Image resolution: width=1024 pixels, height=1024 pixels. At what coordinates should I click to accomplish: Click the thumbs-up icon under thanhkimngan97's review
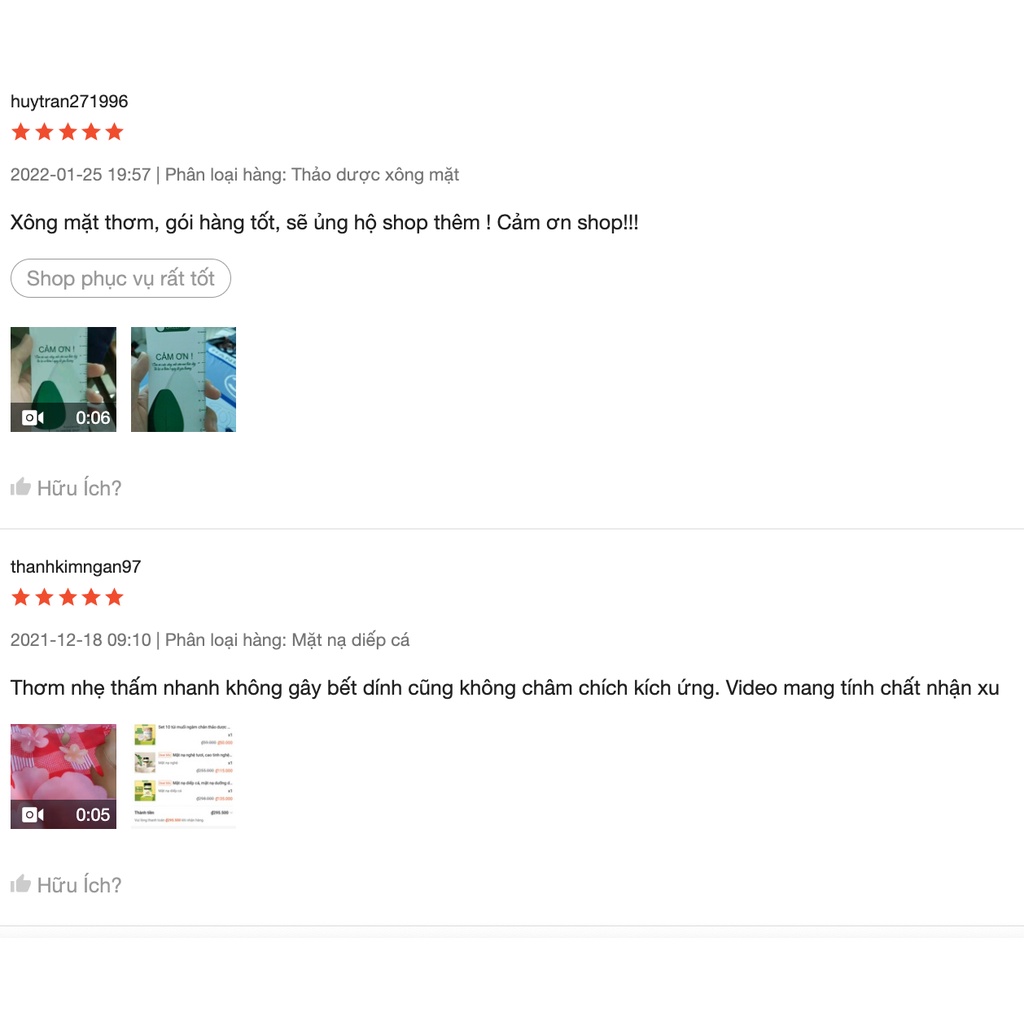coord(20,884)
